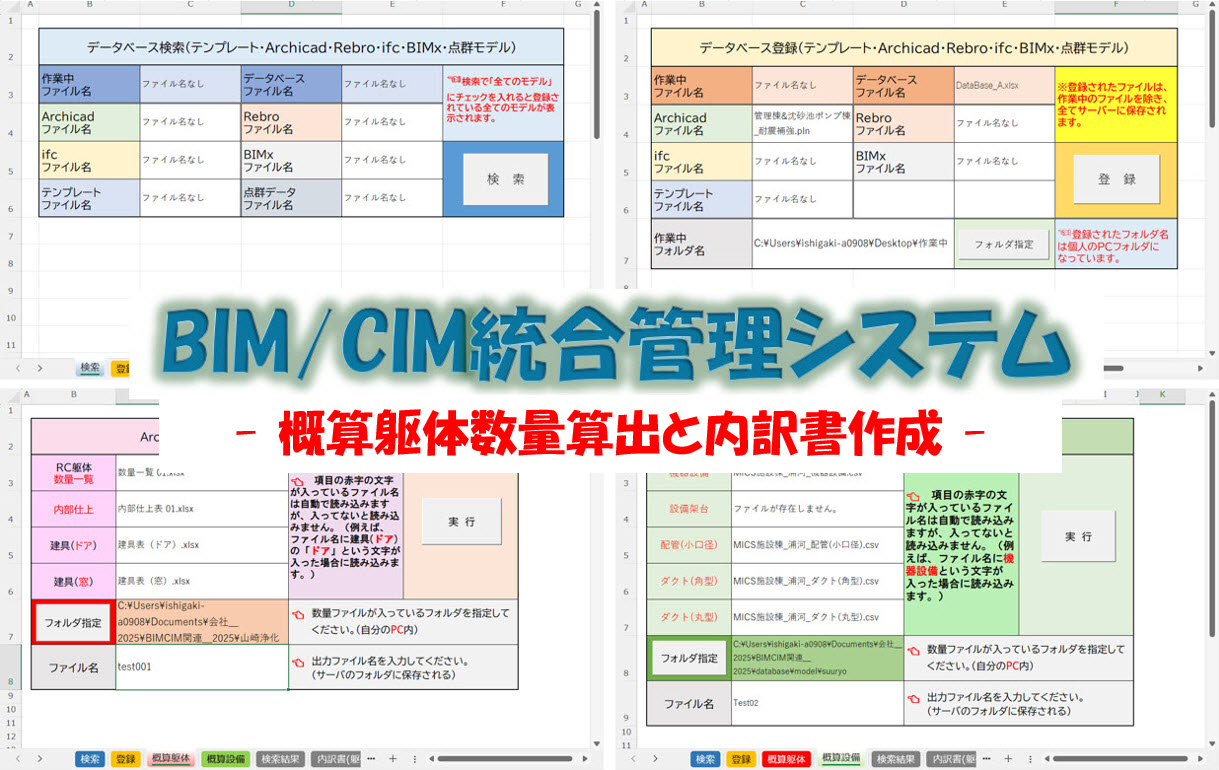This screenshot has height=770, width=1219.
Task: Select orange 登録 tab in bottom-right workbook
Action: pyautogui.click(x=741, y=759)
